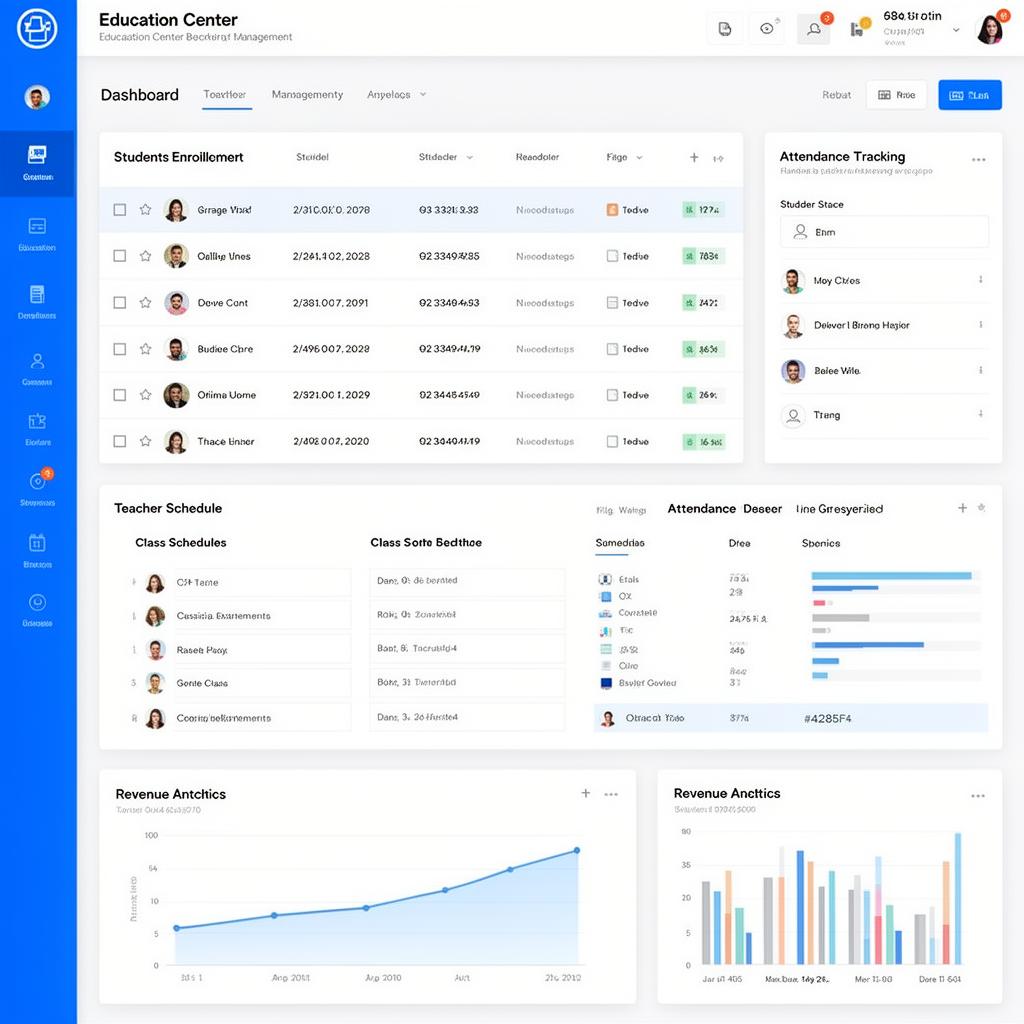Click the document icon in top header
This screenshot has width=1024, height=1024.
(x=725, y=29)
